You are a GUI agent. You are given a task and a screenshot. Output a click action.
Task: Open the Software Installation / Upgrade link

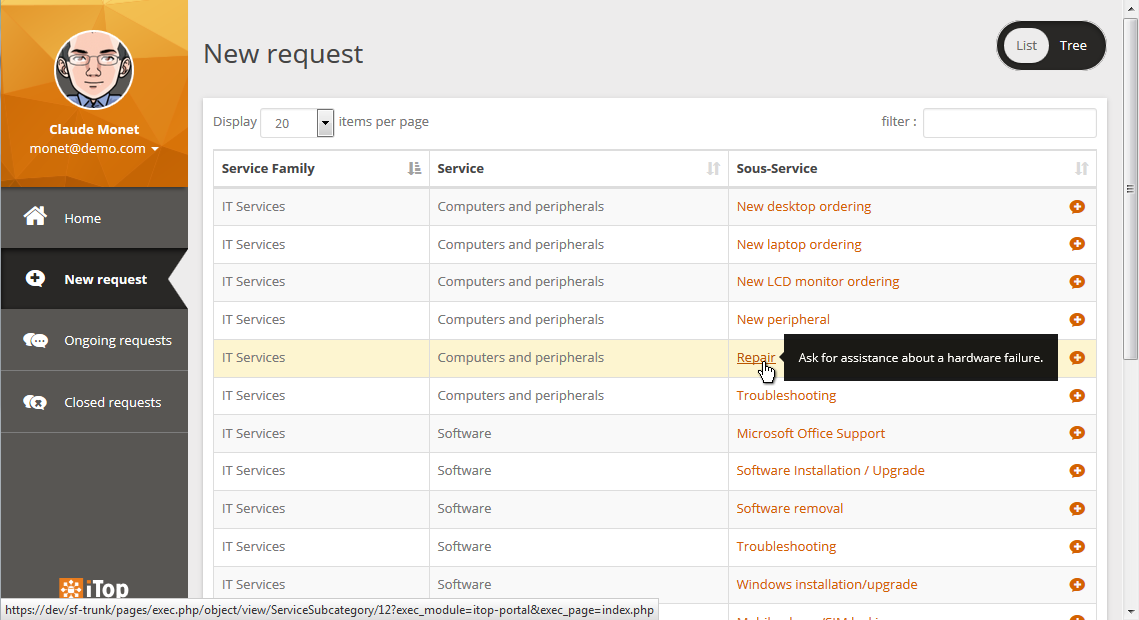[830, 471]
